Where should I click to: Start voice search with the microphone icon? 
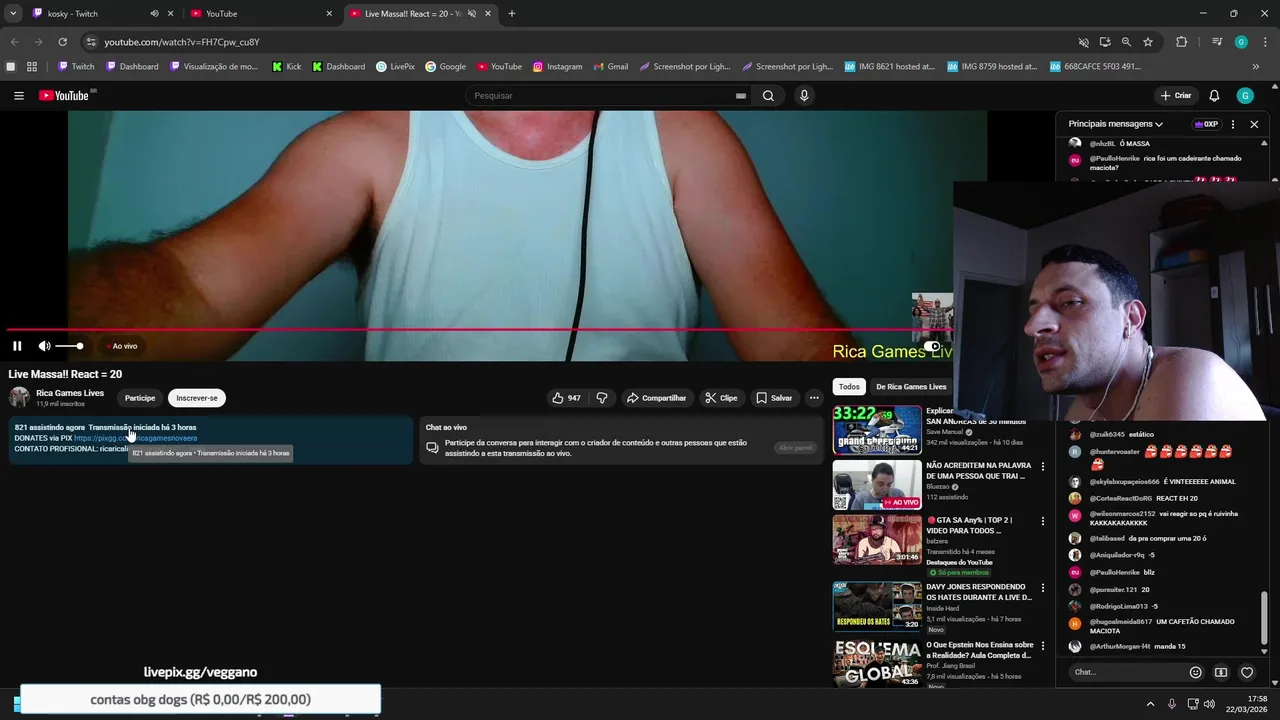click(804, 96)
